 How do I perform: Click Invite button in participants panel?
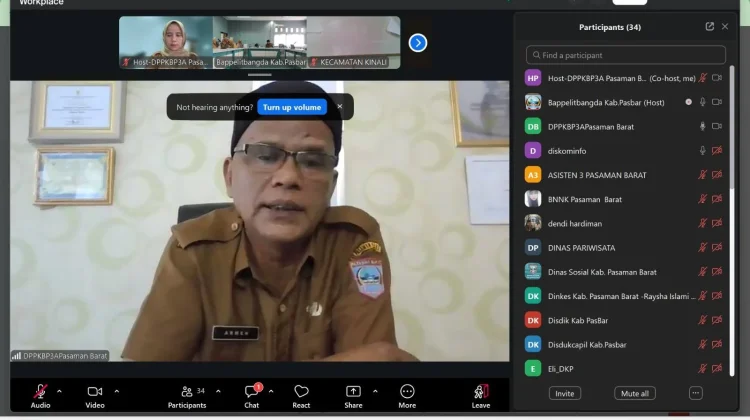click(x=564, y=393)
